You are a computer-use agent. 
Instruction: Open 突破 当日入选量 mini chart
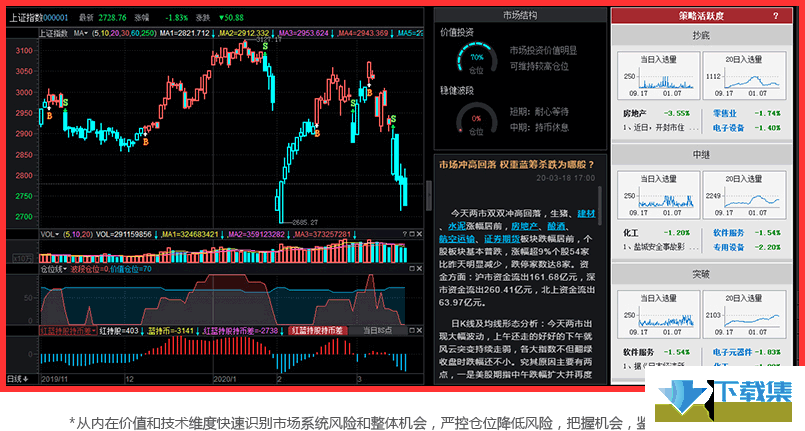[658, 315]
